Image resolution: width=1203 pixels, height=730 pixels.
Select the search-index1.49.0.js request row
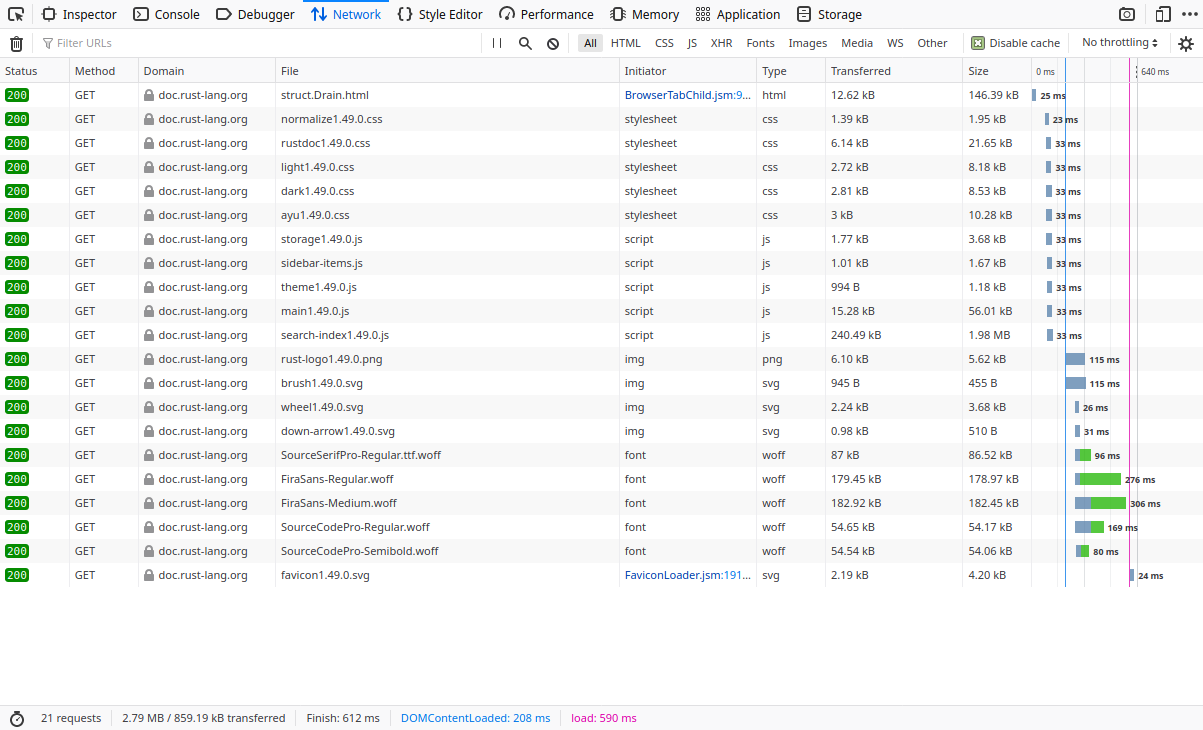(400, 335)
